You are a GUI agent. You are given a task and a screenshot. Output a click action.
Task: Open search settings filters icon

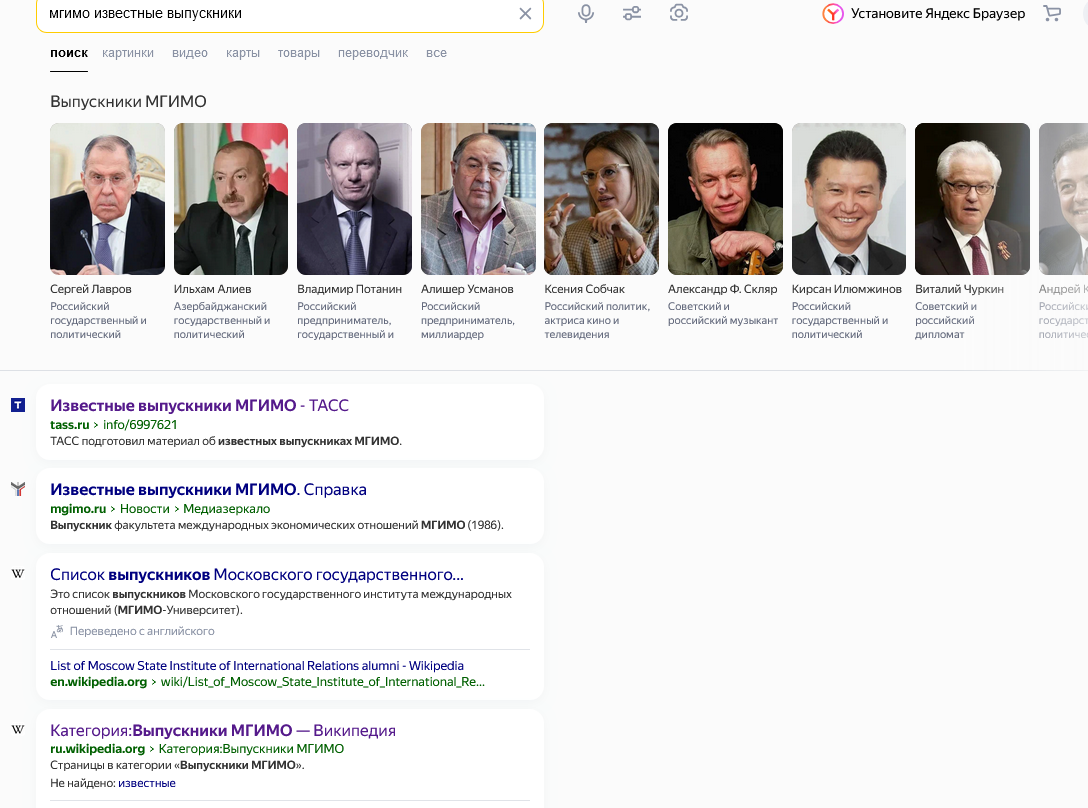(632, 13)
